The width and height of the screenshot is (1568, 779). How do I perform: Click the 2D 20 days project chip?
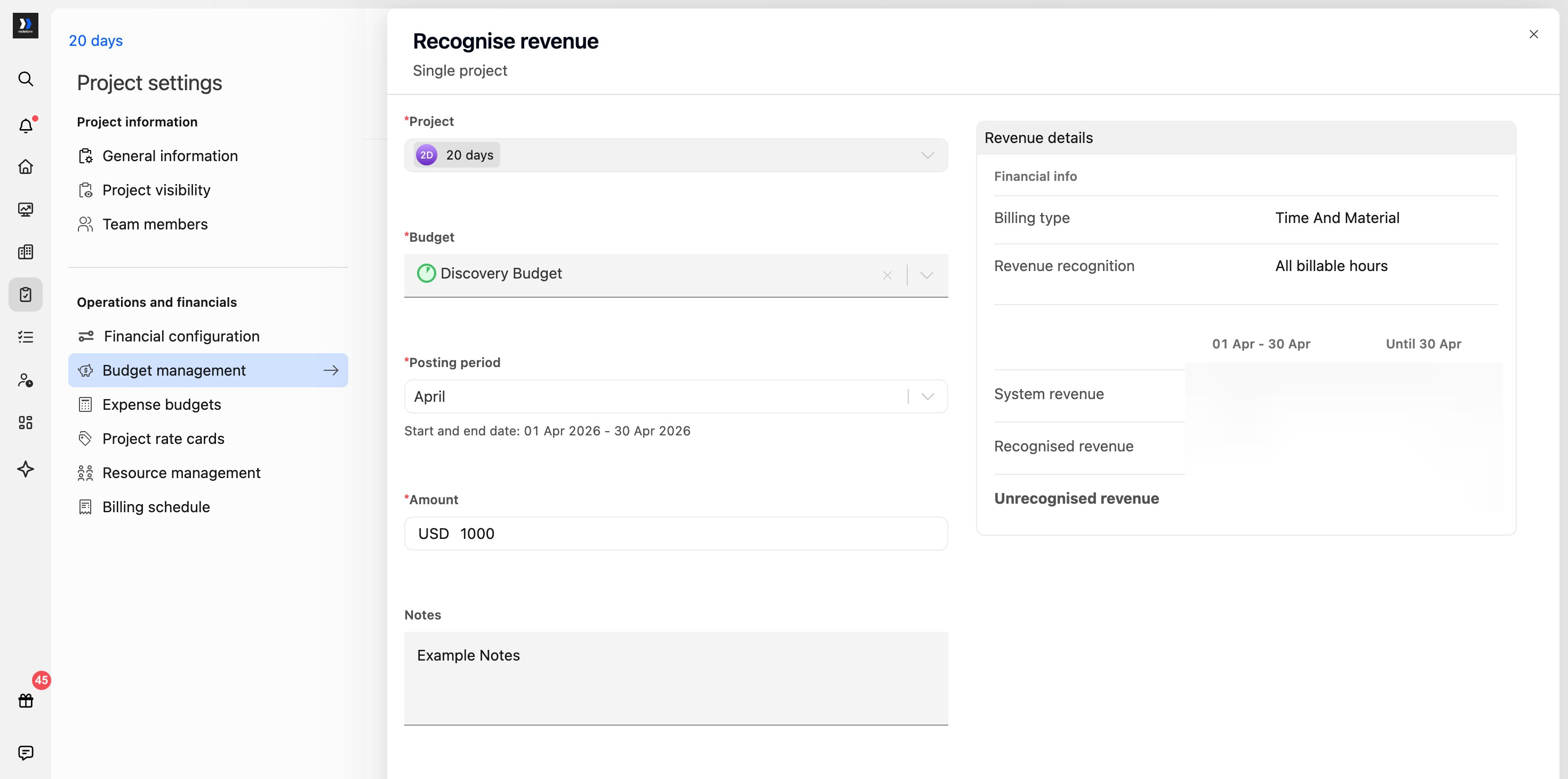[x=457, y=155]
